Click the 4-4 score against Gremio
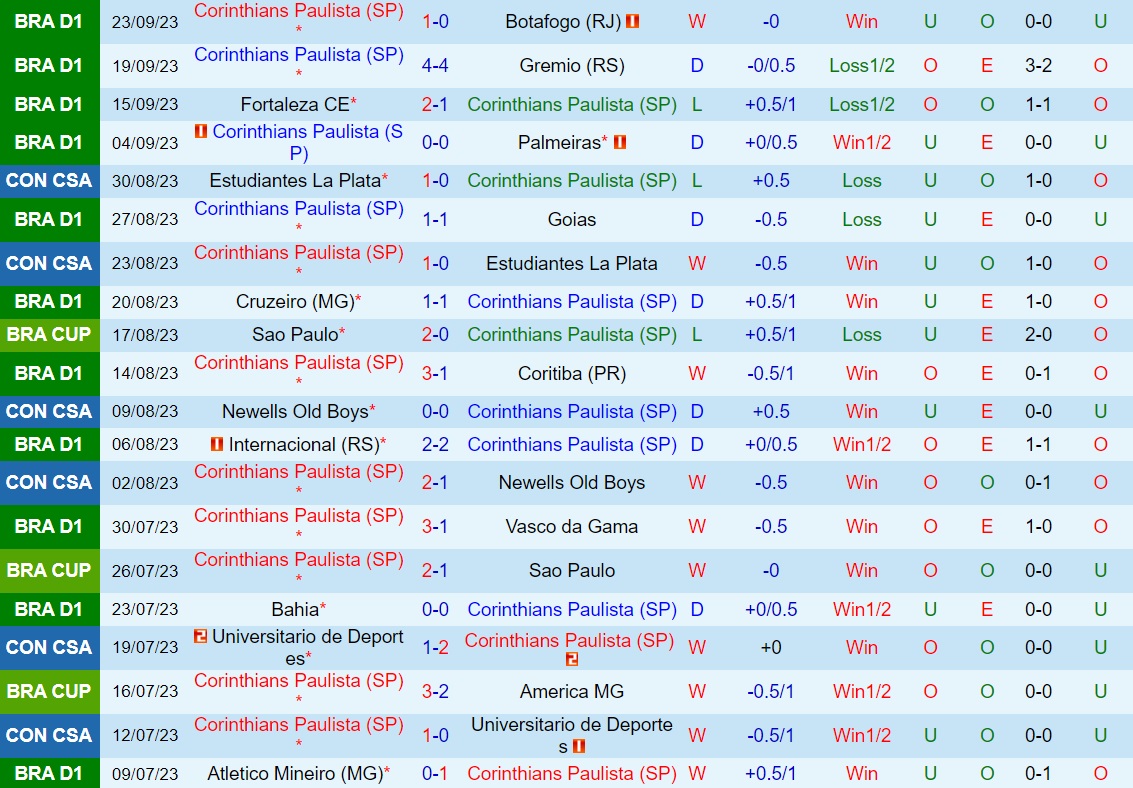The width and height of the screenshot is (1133, 788). [435, 66]
